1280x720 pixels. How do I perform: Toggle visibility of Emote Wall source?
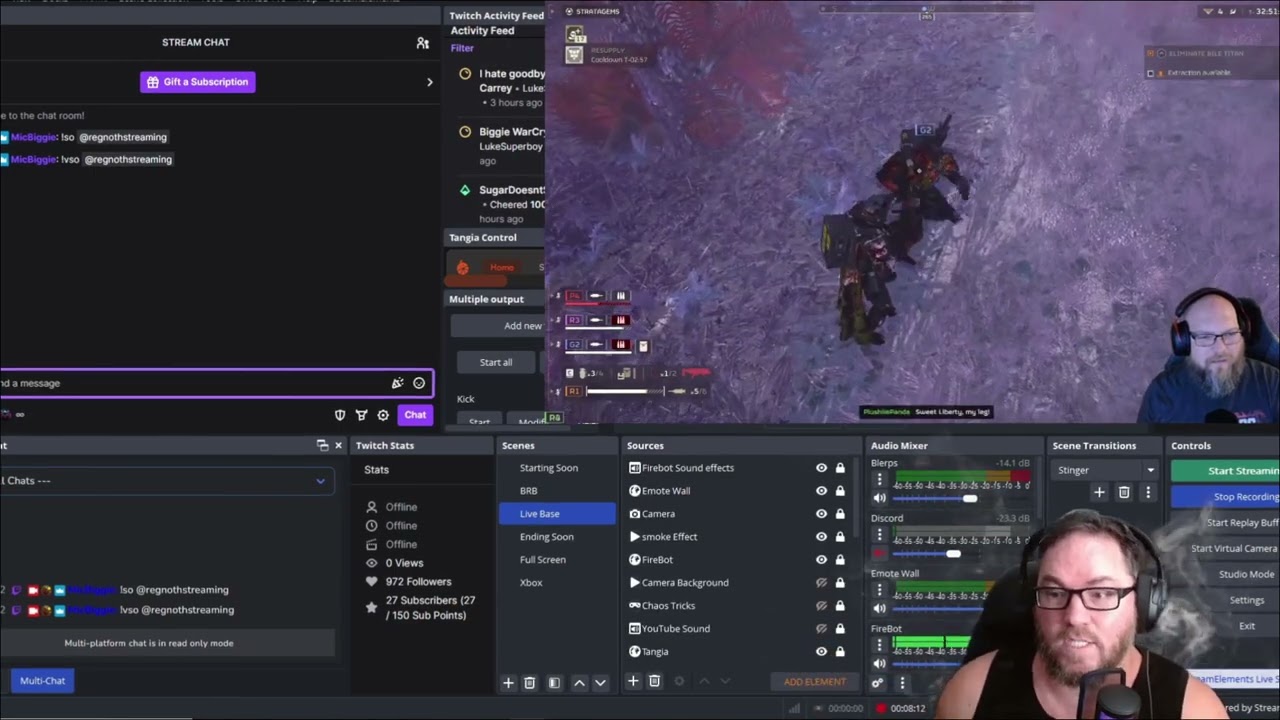[x=821, y=491]
